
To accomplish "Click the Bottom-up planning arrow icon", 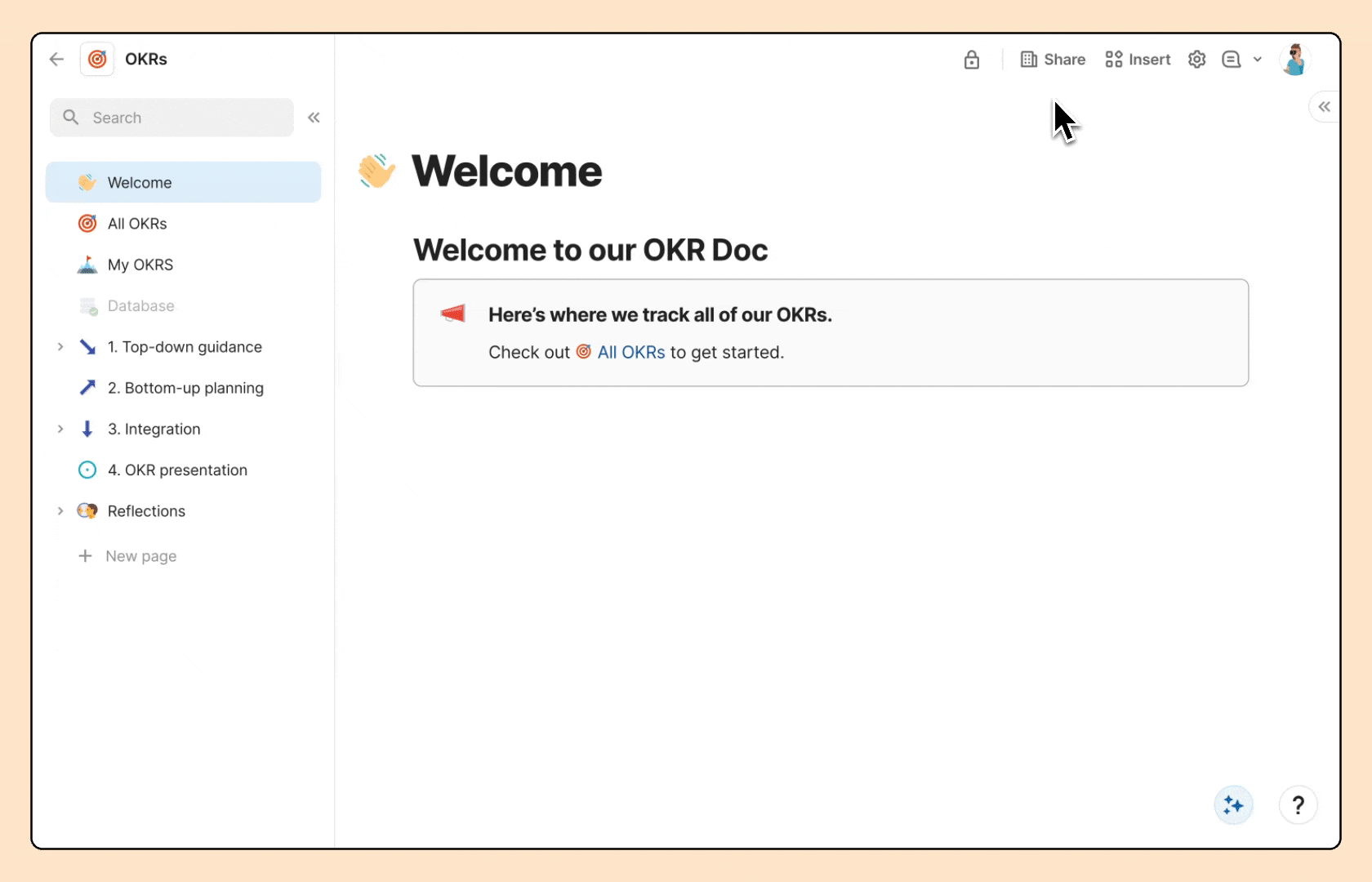I will (x=87, y=388).
